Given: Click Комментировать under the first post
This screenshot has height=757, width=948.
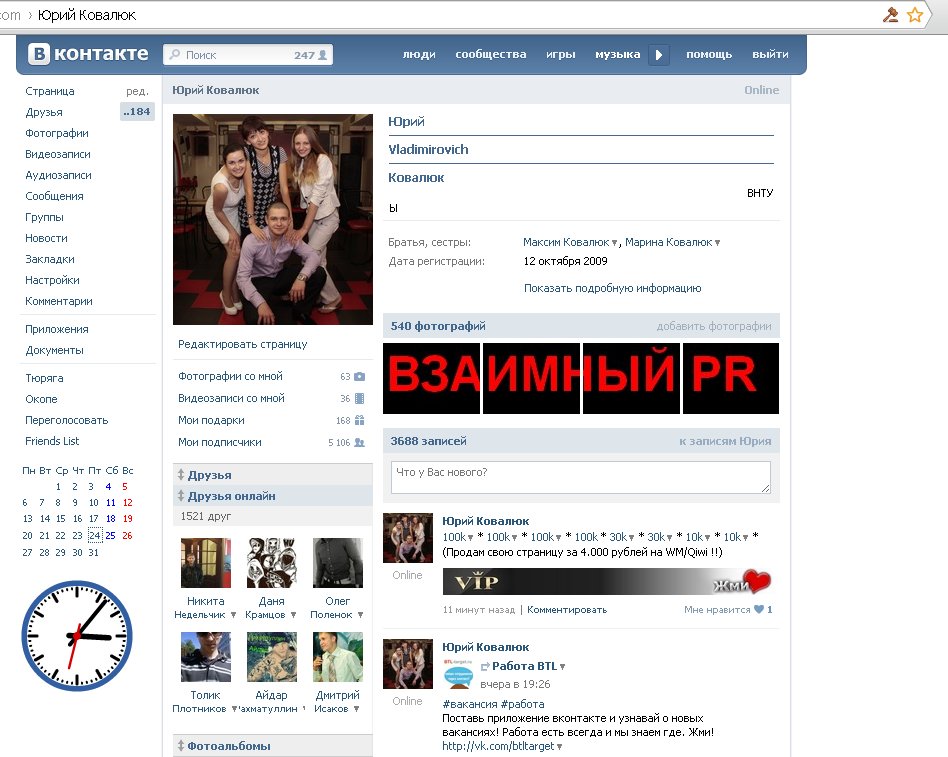Looking at the screenshot, I should [x=567, y=609].
